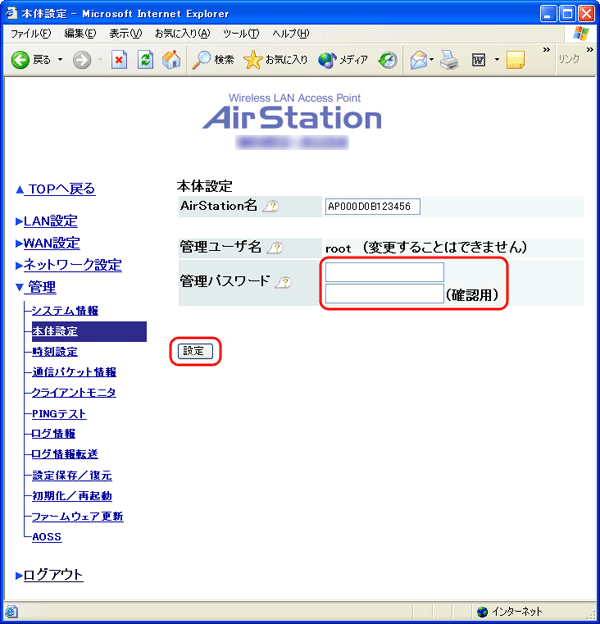This screenshot has width=600, height=624.
Task: Open the 設定保存/復元 page
Action: coord(72,475)
